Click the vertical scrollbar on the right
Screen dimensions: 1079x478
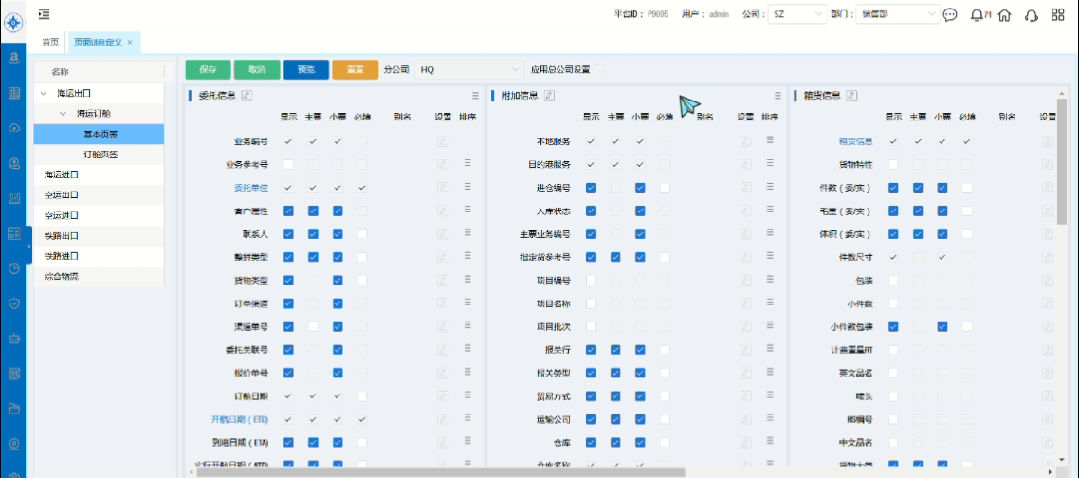coord(1061,162)
